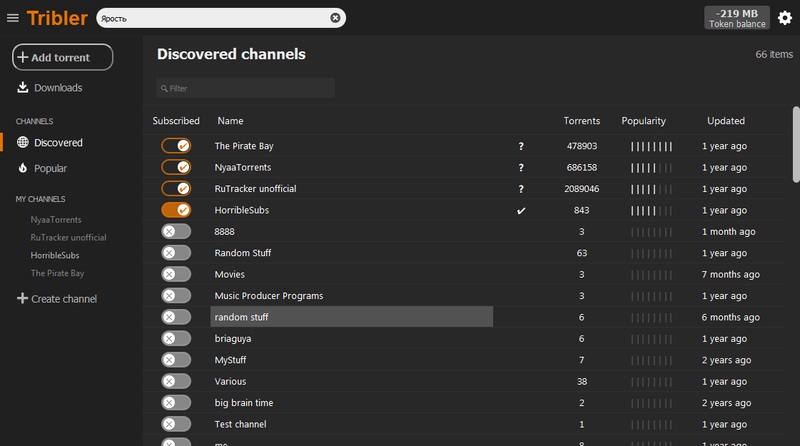Clear the search box text
The width and height of the screenshot is (800, 446).
coord(335,17)
